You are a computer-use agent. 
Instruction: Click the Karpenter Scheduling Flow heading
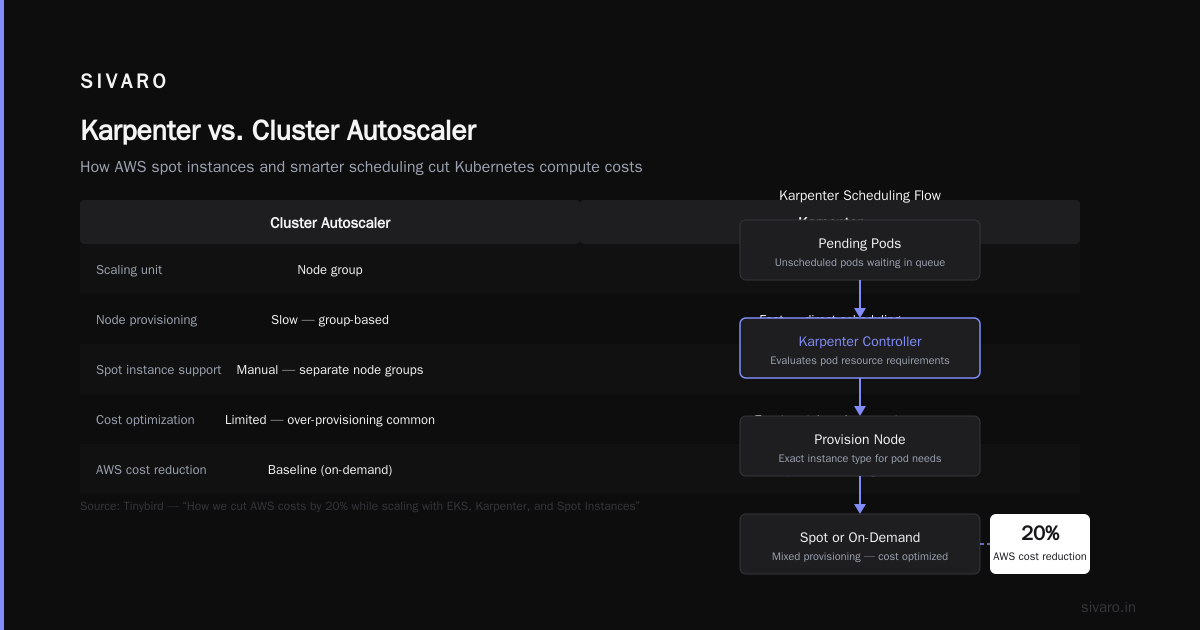pyautogui.click(x=860, y=196)
